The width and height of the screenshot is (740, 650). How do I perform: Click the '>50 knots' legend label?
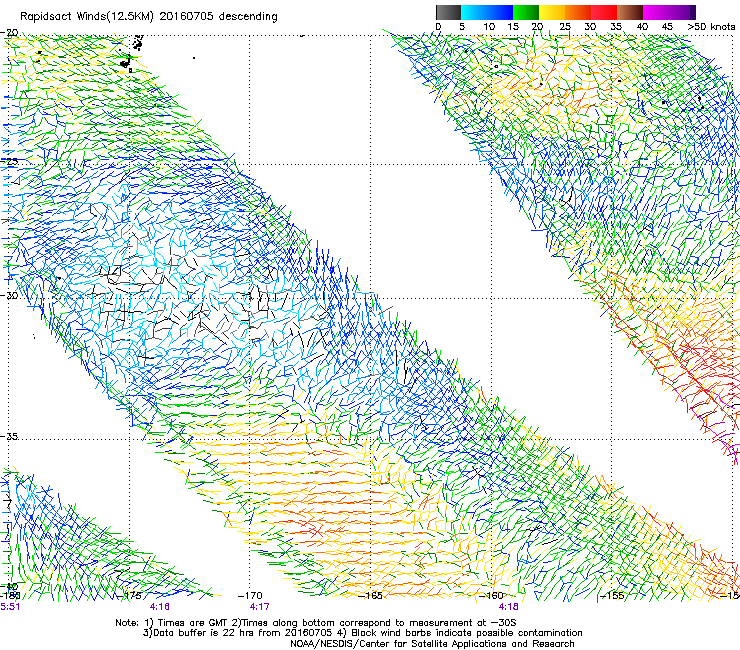711,27
